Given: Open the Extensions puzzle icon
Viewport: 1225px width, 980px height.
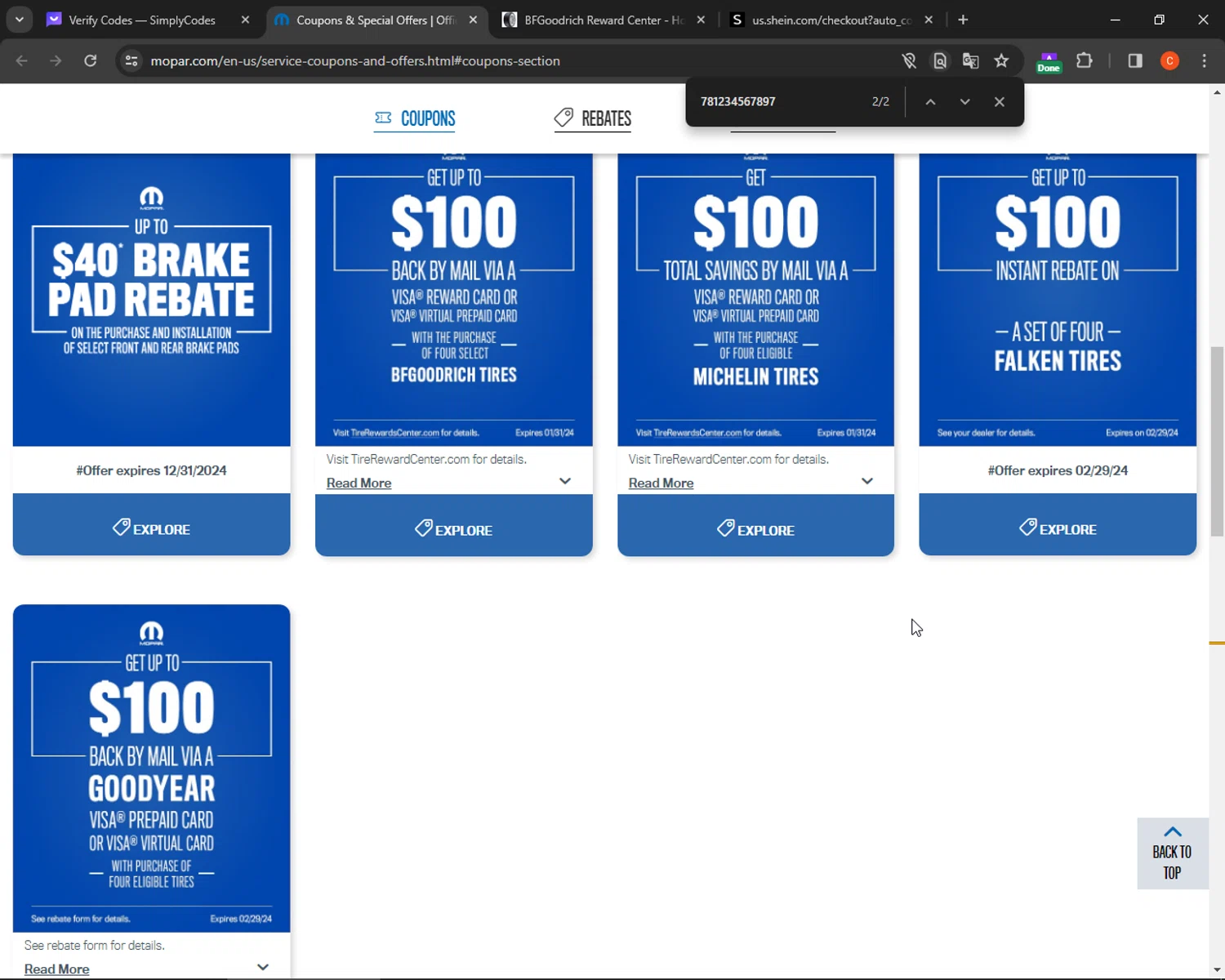Looking at the screenshot, I should pos(1085,60).
